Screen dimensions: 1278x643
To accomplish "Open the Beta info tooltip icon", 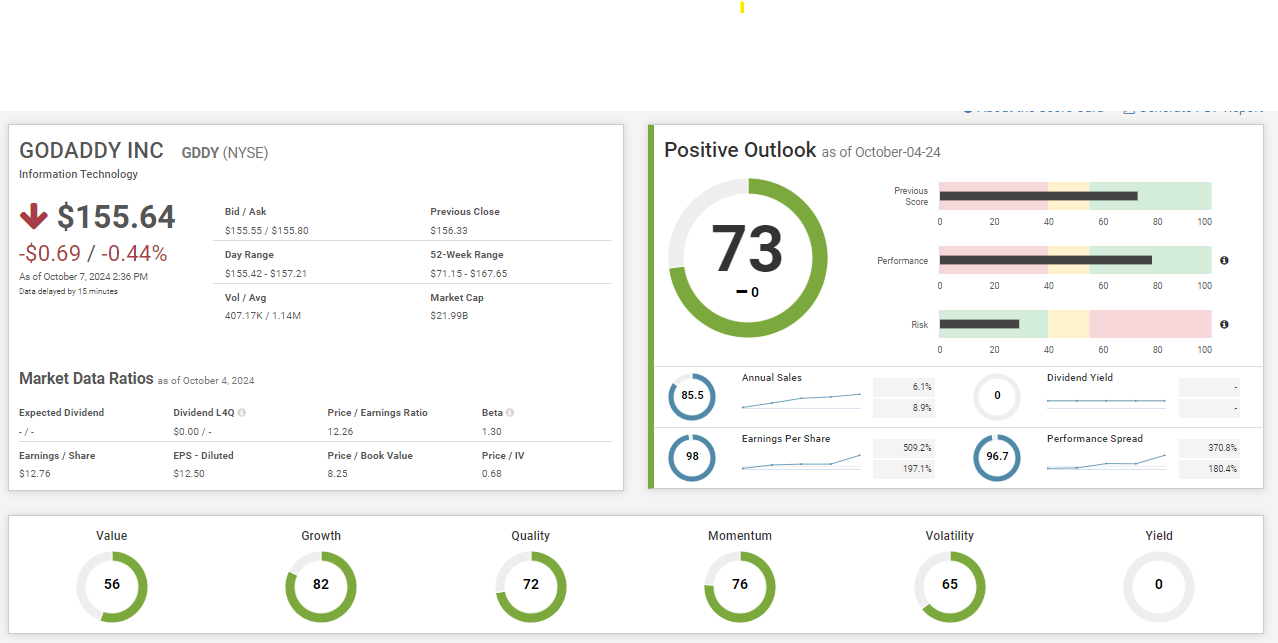I will [x=510, y=412].
